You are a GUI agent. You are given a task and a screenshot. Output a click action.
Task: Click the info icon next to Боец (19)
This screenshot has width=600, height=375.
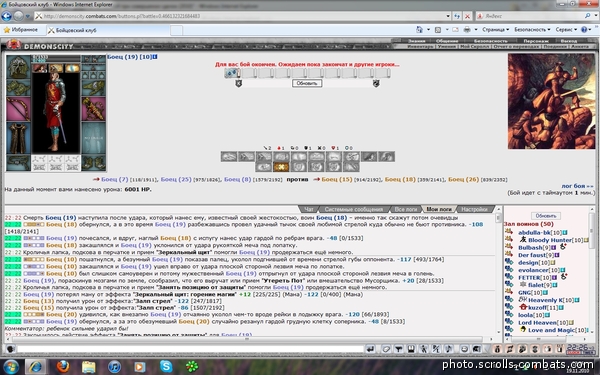point(155,57)
